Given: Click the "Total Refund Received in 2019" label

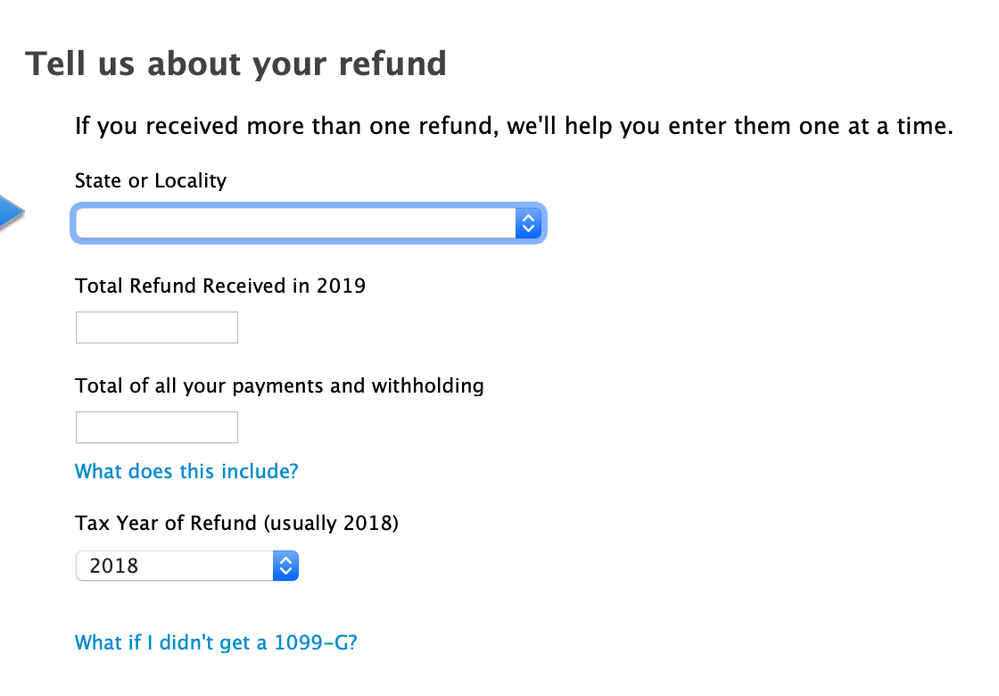Looking at the screenshot, I should [220, 286].
